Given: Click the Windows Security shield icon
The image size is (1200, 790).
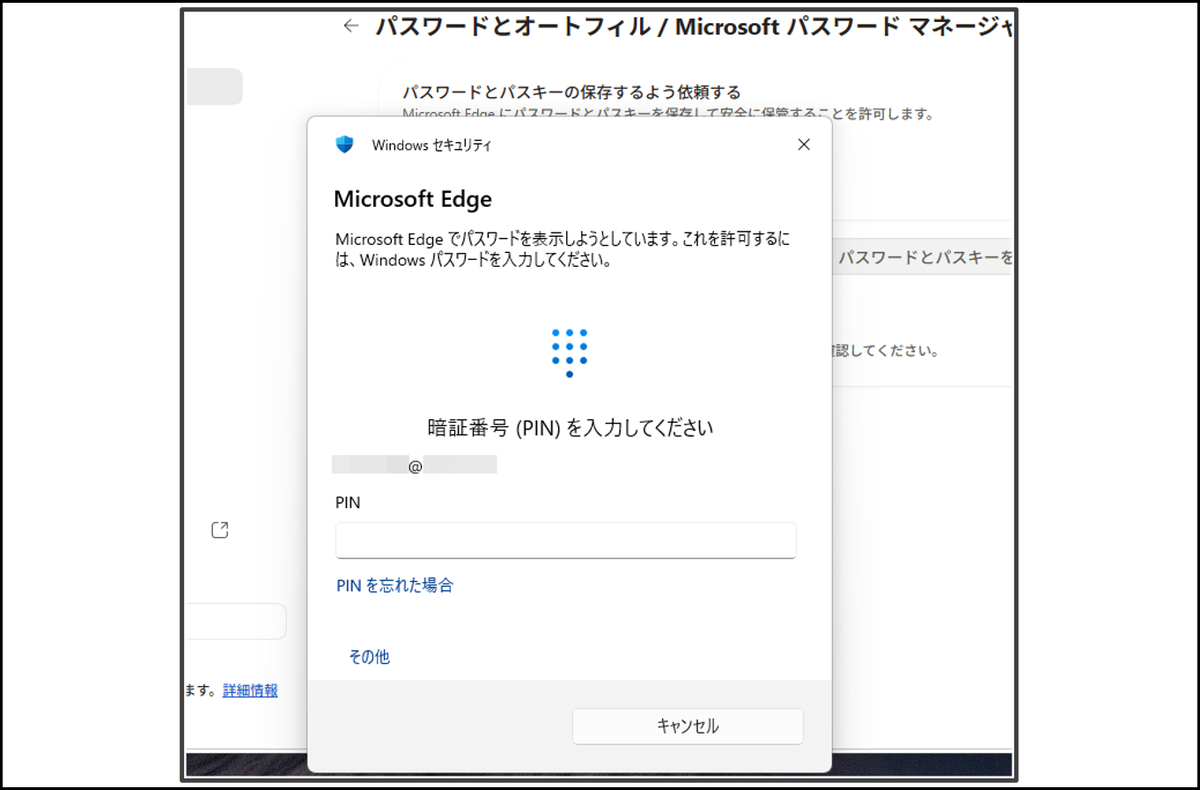Looking at the screenshot, I should (345, 144).
